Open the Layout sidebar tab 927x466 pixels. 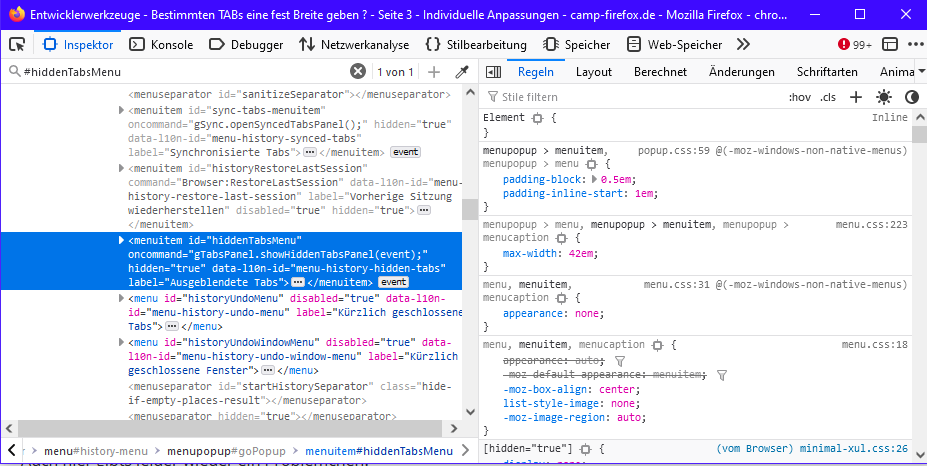coord(593,72)
